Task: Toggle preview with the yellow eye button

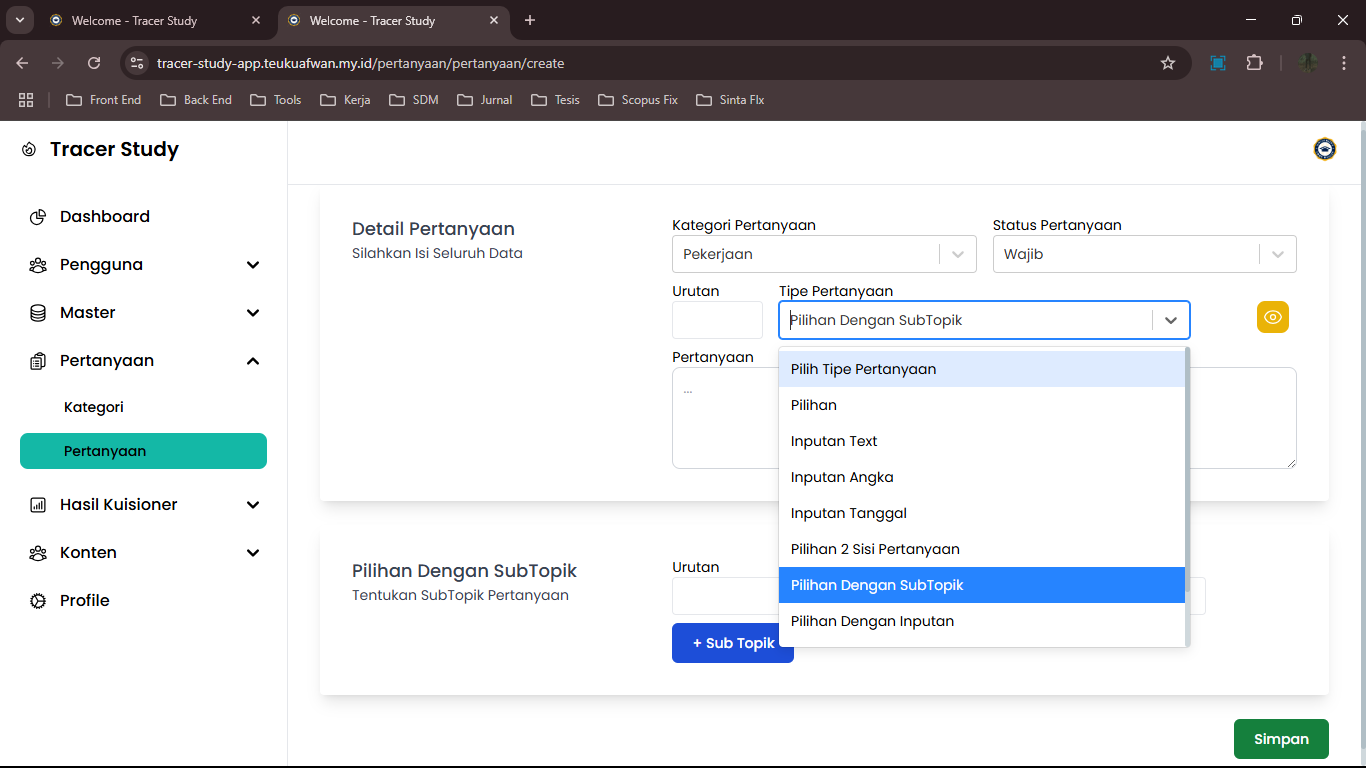Action: point(1272,317)
